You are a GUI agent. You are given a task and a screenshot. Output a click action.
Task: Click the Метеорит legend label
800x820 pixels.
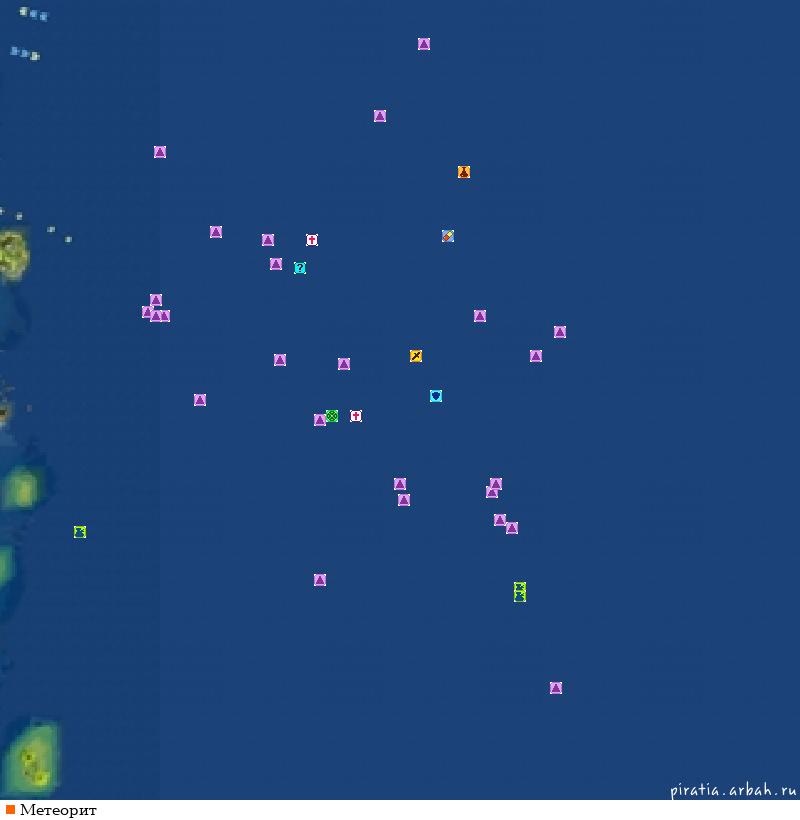point(58,810)
